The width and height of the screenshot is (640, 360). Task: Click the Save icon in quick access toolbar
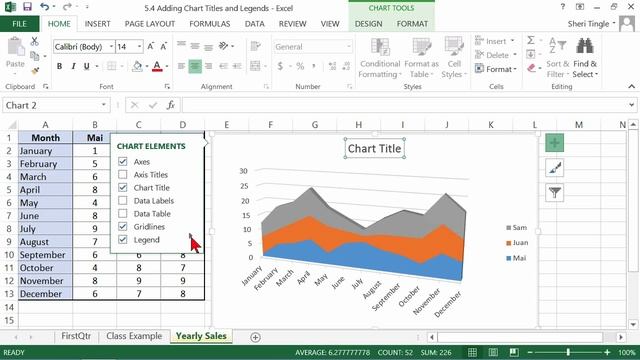point(27,7)
